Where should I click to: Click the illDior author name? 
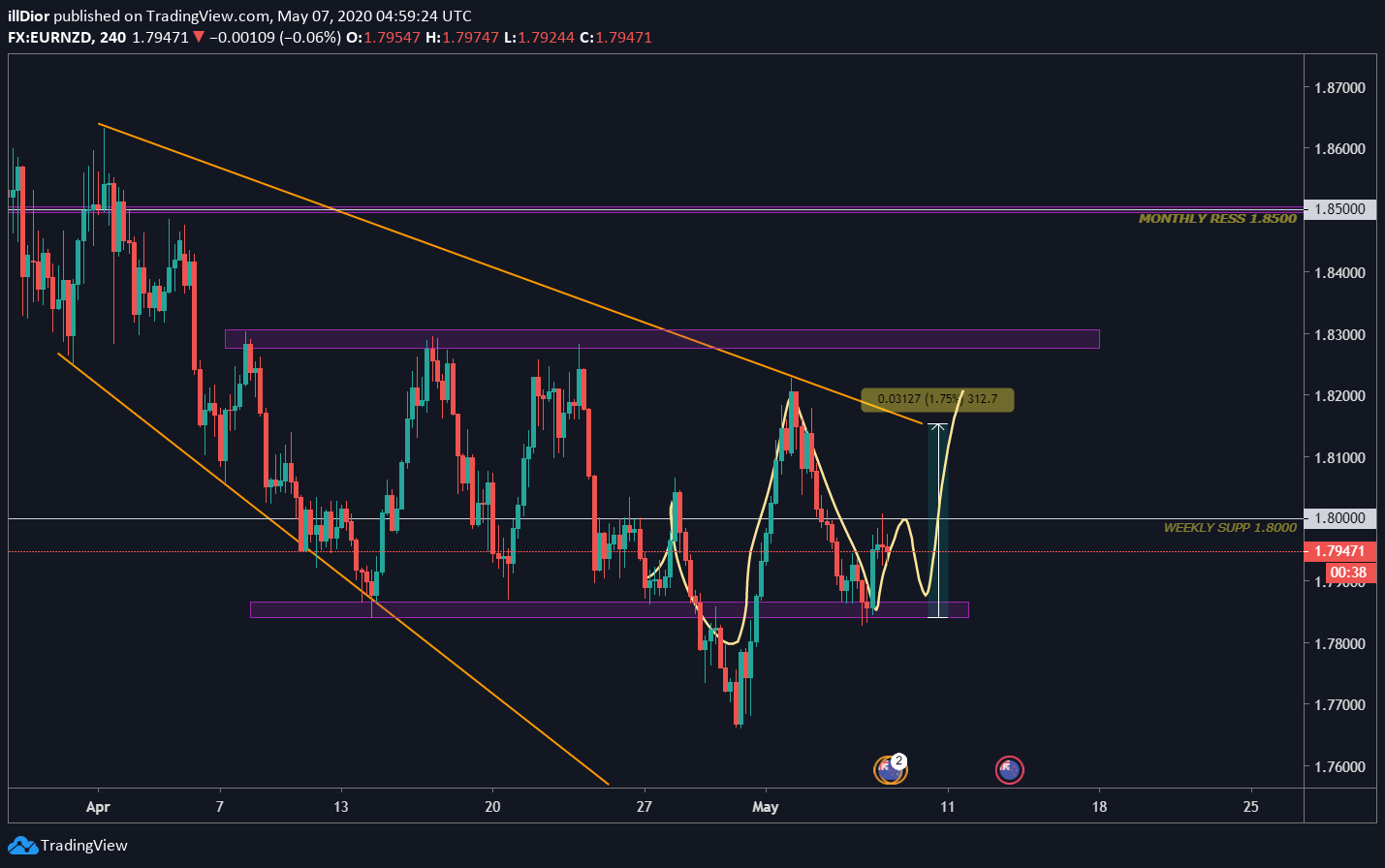pyautogui.click(x=28, y=16)
